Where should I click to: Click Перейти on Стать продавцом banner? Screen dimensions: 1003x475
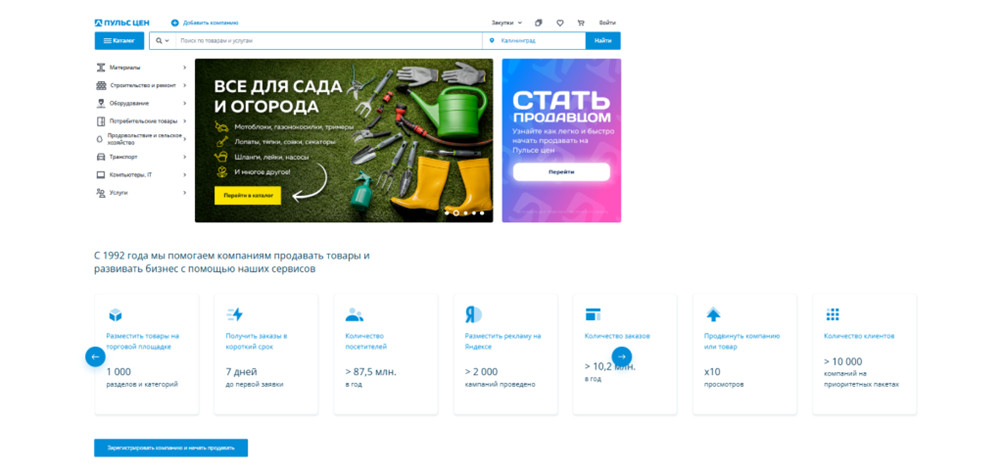coord(561,172)
